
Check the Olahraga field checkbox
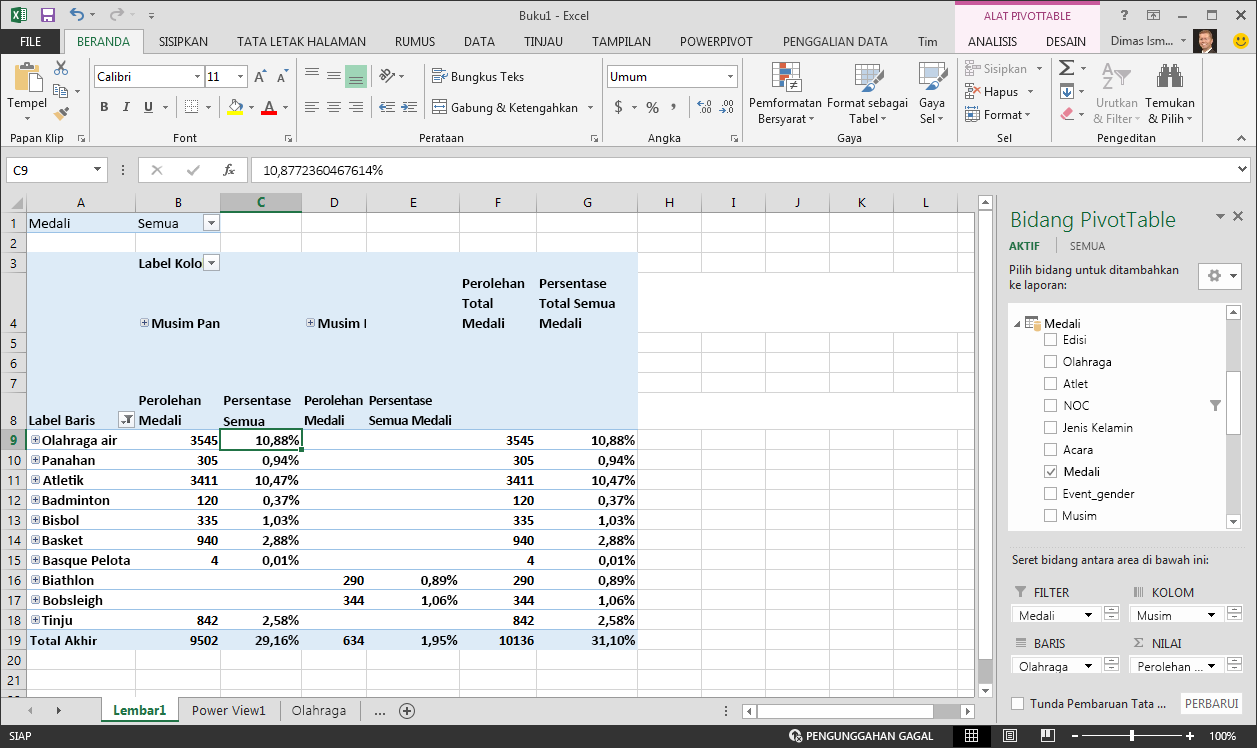click(1050, 362)
